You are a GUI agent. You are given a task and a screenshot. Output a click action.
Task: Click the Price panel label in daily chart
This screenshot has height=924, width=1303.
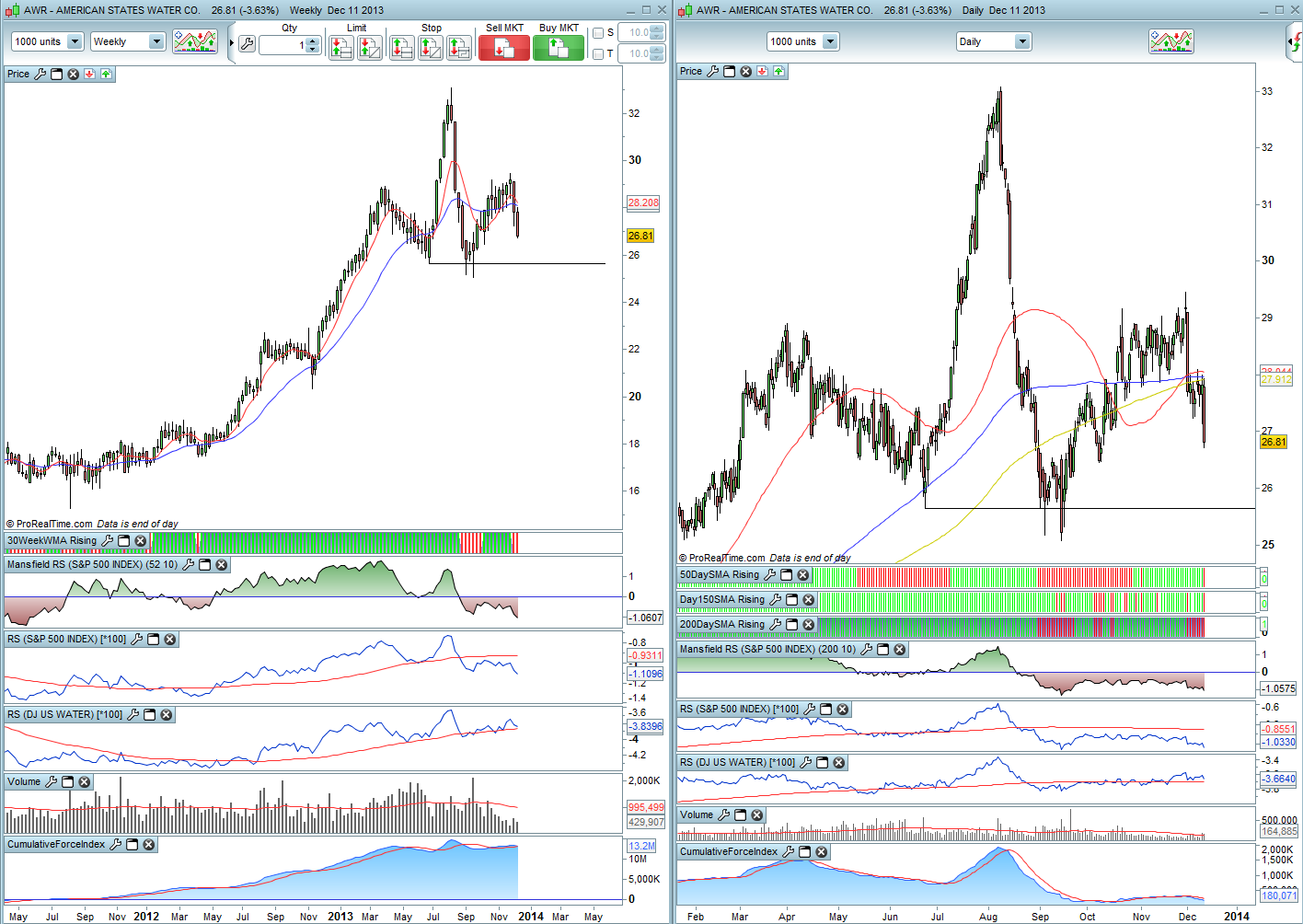tap(690, 72)
